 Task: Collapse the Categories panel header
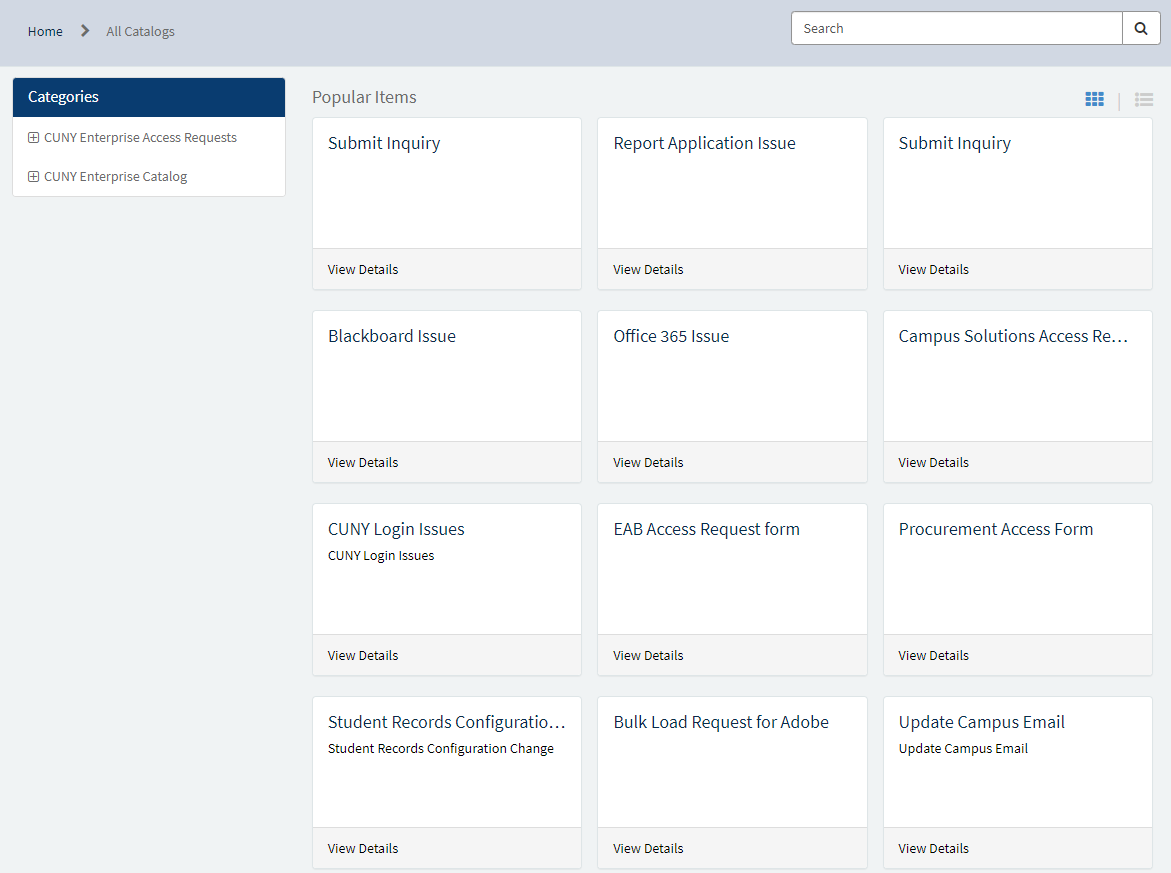(x=63, y=97)
